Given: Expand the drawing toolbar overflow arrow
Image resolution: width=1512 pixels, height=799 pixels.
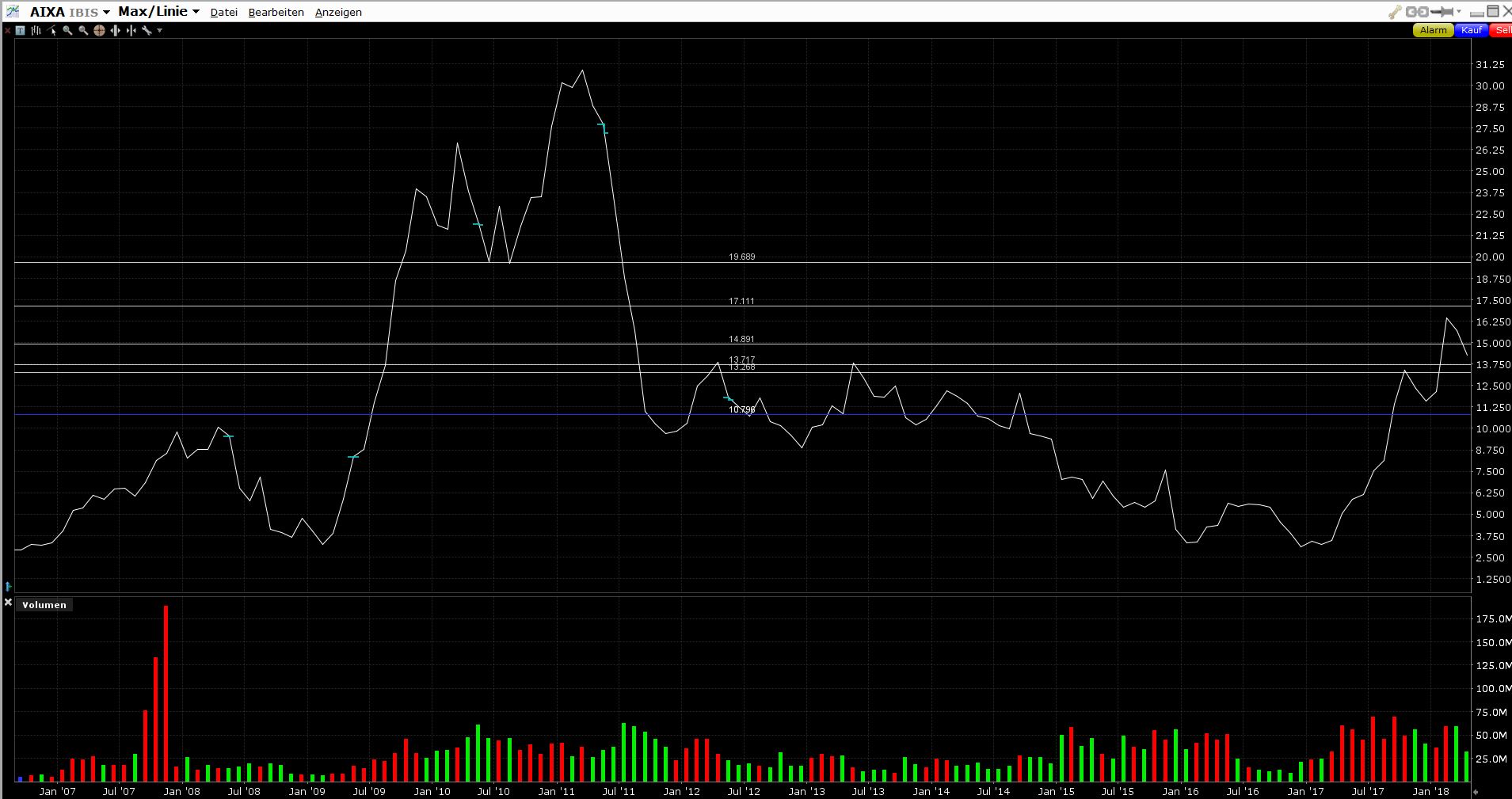Looking at the screenshot, I should point(159,31).
